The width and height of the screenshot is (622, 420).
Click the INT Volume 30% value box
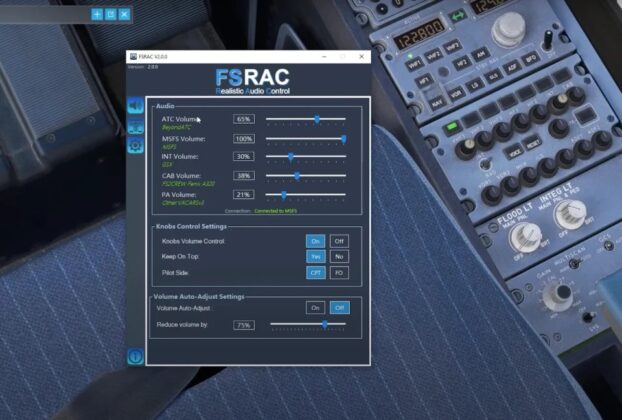coord(244,156)
